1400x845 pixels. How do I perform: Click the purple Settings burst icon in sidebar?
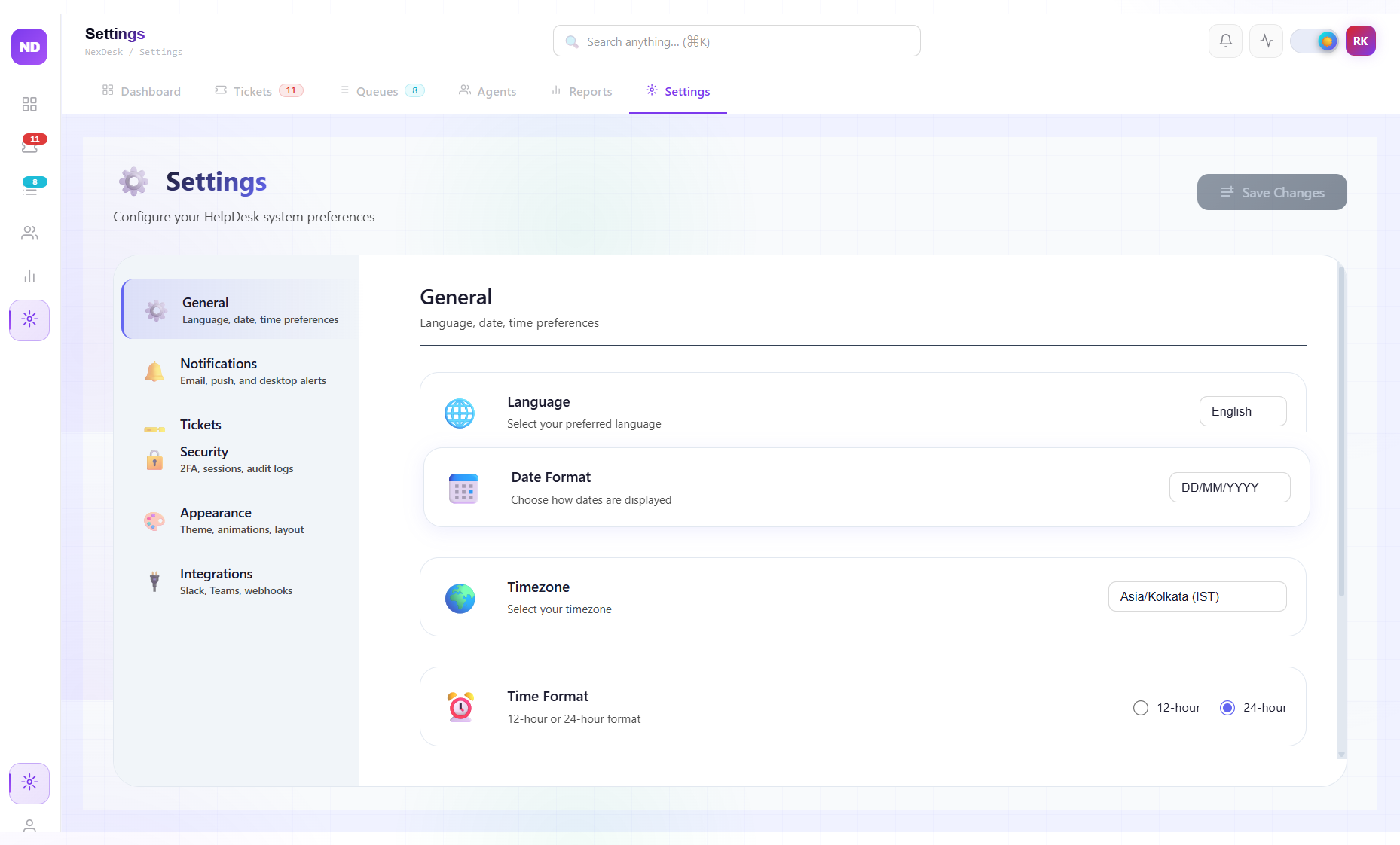click(x=29, y=320)
